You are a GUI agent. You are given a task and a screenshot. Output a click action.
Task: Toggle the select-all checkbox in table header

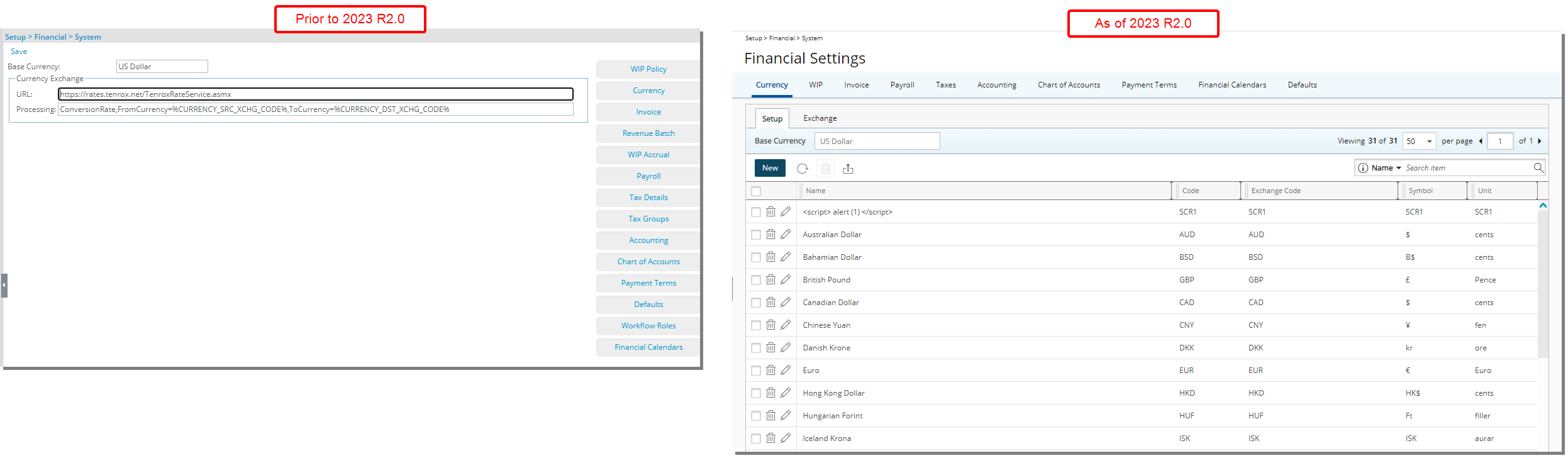pyautogui.click(x=756, y=191)
